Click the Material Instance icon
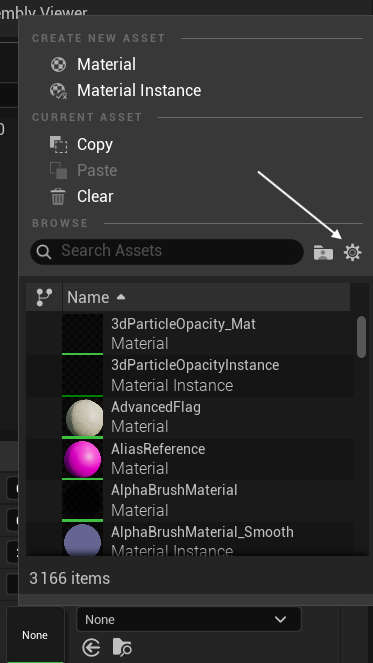Image resolution: width=373 pixels, height=663 pixels. point(58,90)
